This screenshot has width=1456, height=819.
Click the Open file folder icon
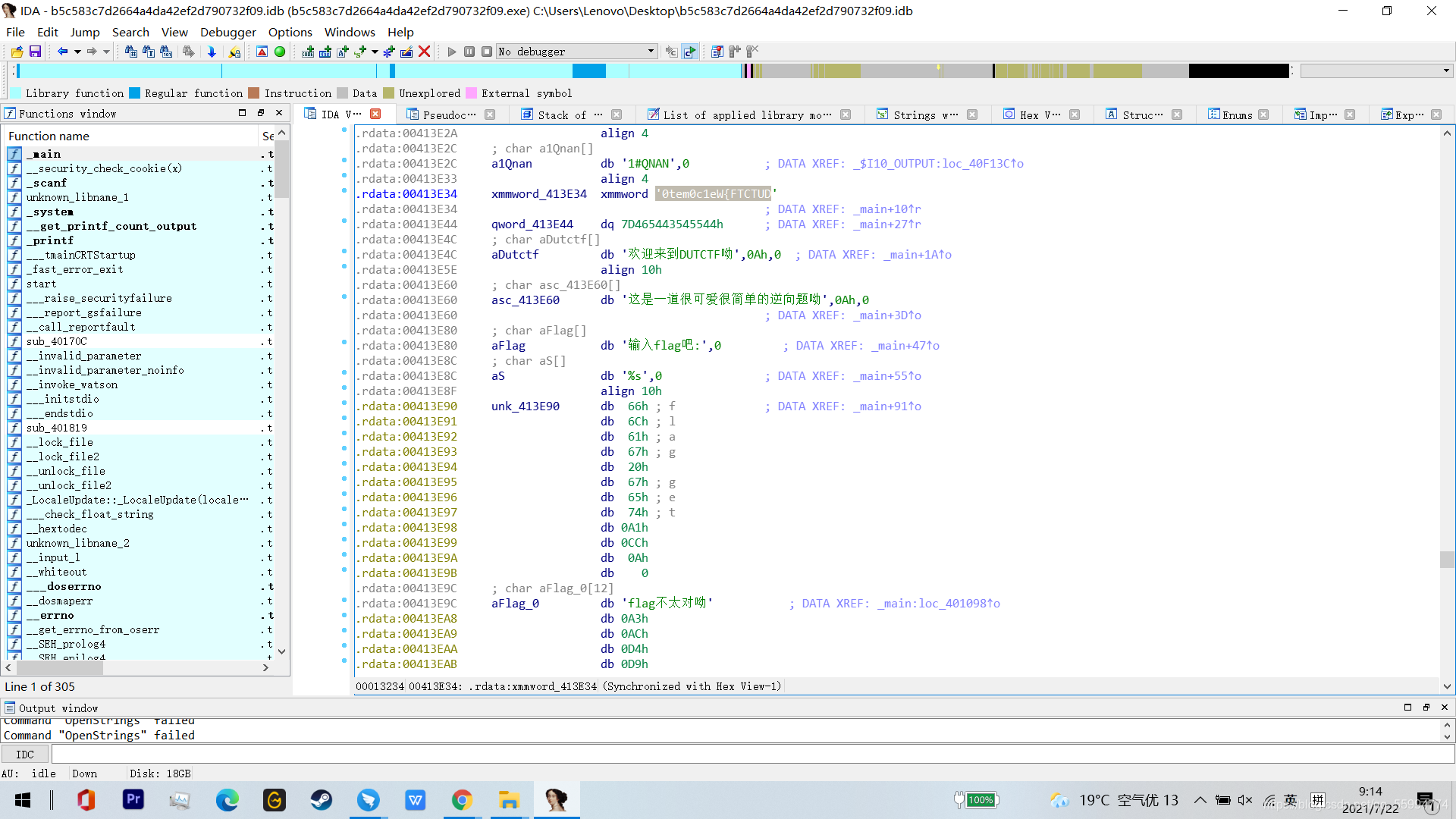tap(17, 52)
